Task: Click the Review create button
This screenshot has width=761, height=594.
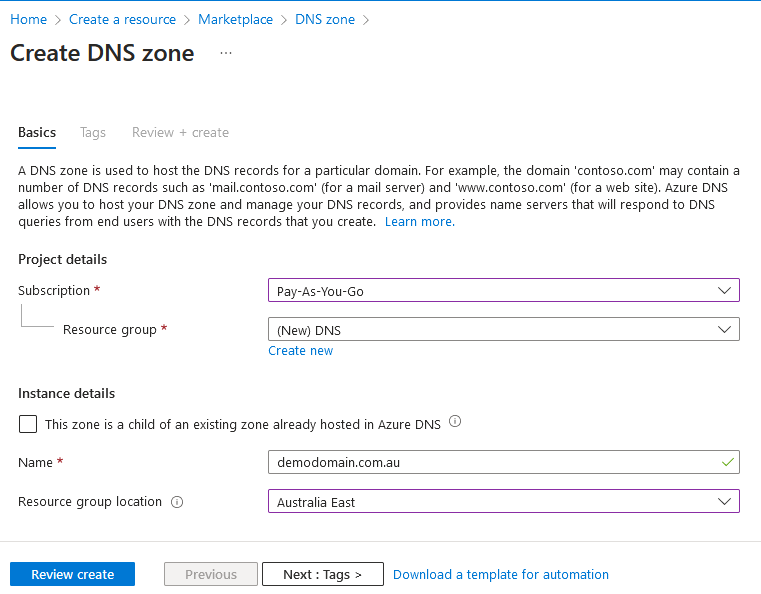Action: (72, 574)
